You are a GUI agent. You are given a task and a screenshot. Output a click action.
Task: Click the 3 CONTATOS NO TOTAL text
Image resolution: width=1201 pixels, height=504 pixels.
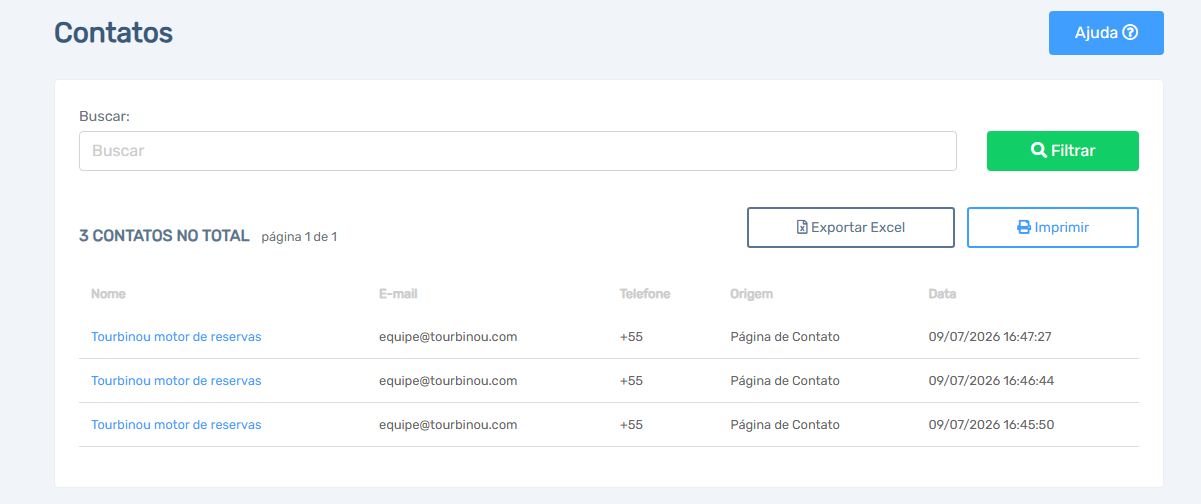tap(164, 236)
